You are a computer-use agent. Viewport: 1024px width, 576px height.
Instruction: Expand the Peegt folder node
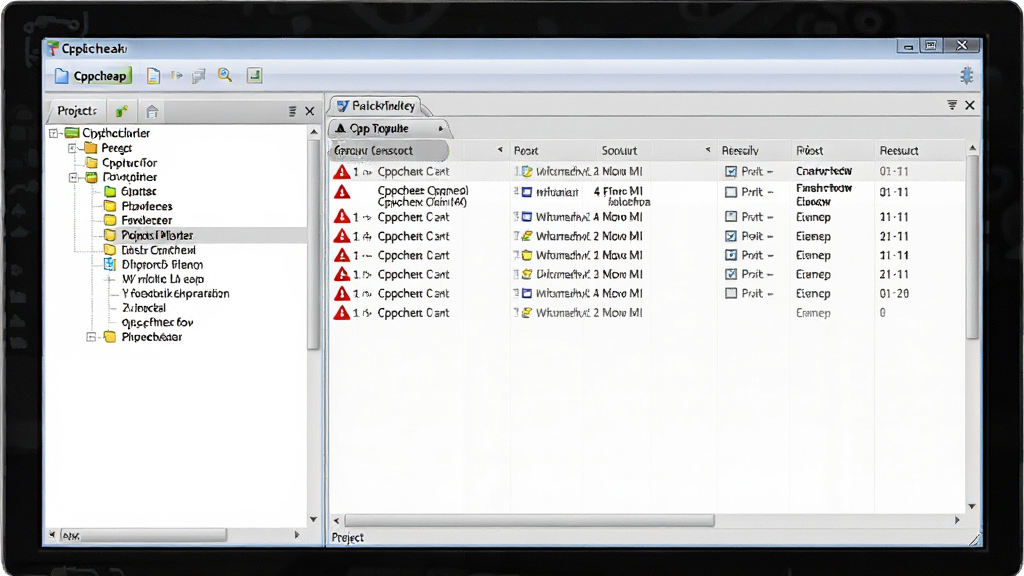(x=72, y=148)
